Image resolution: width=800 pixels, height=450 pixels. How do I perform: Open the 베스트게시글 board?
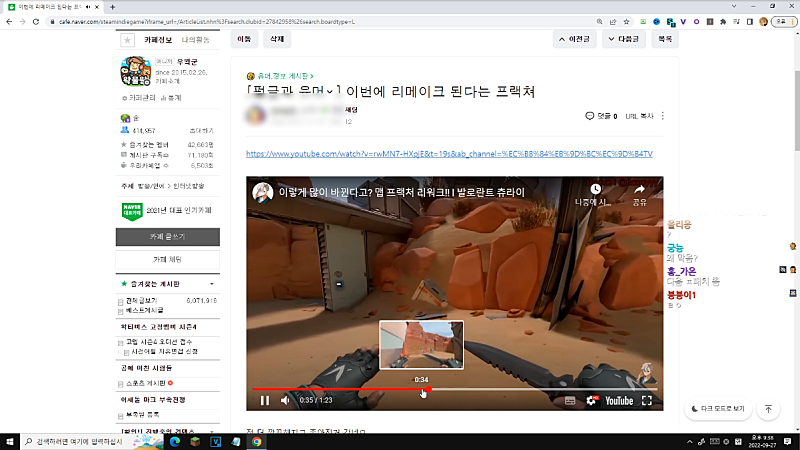coord(144,310)
